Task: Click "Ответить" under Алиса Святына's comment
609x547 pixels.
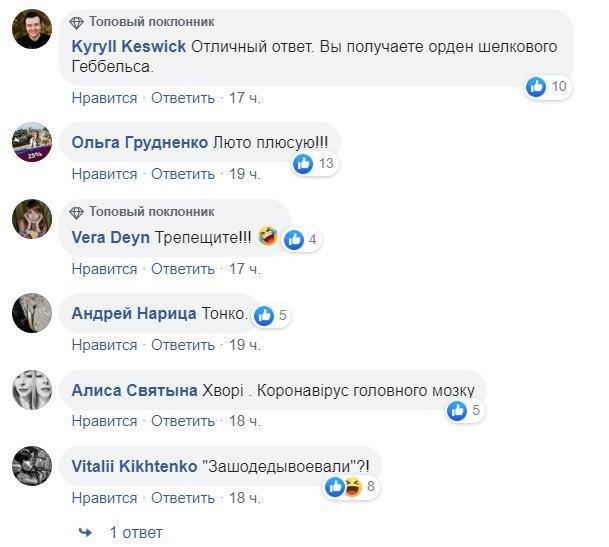Action: click(x=183, y=421)
